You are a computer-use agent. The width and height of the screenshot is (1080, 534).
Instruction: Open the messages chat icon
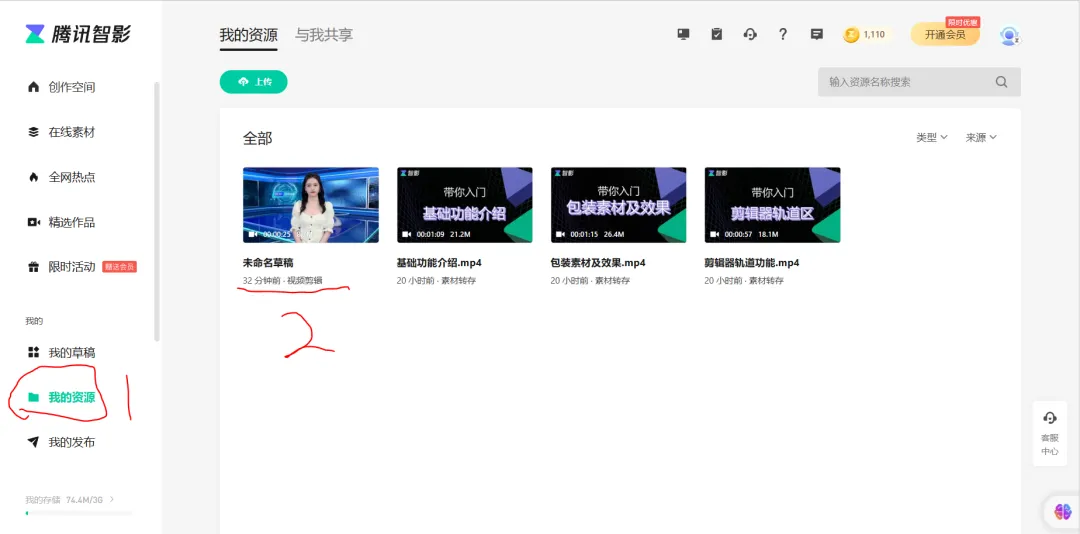[816, 34]
